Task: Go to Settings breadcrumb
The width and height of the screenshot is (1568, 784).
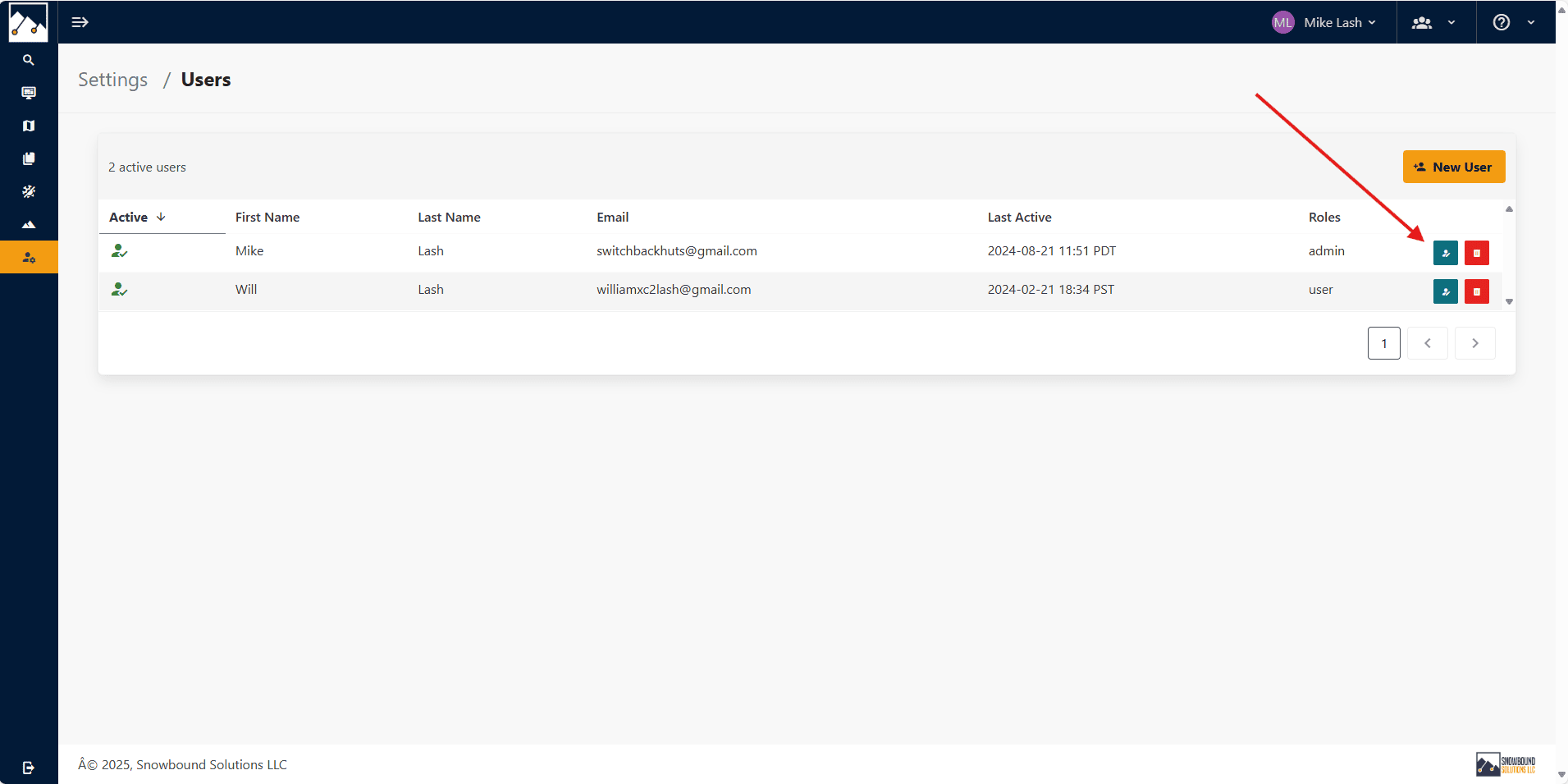Action: click(113, 80)
